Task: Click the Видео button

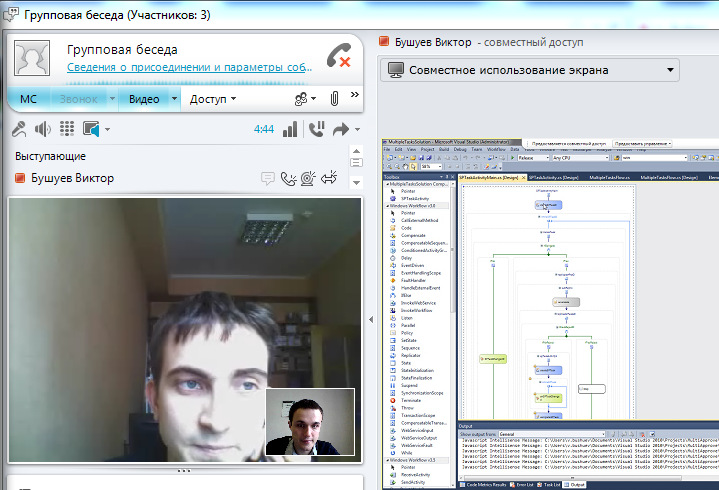Action: click(144, 99)
